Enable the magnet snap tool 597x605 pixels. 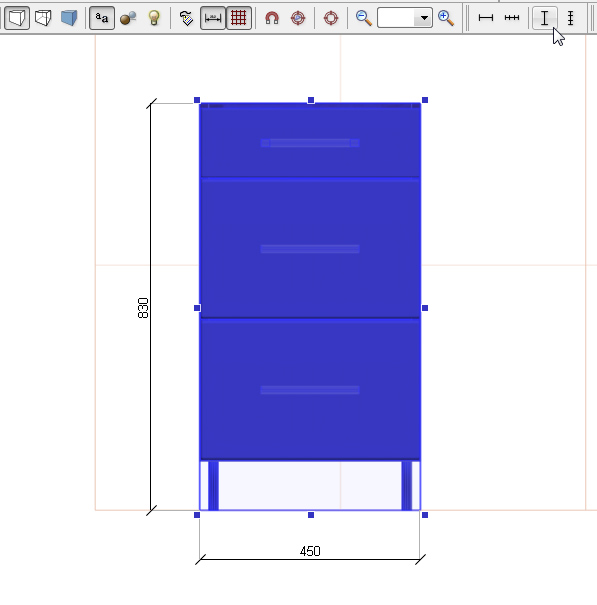272,18
